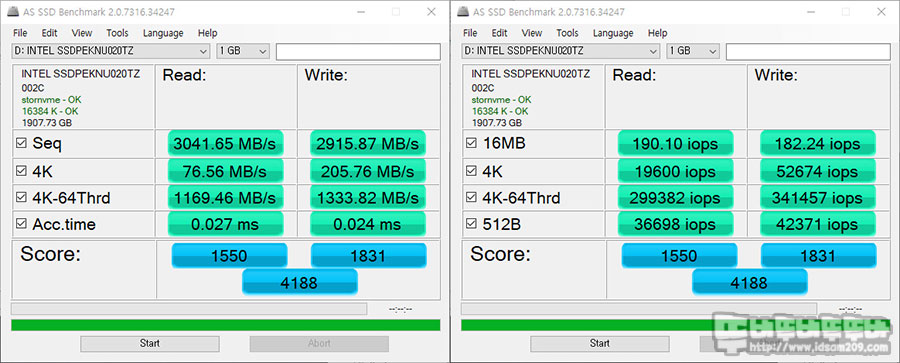This screenshot has width=900, height=363.
Task: Click 4K-64Thrd read 1169.46 MB/s
Action: tap(226, 198)
